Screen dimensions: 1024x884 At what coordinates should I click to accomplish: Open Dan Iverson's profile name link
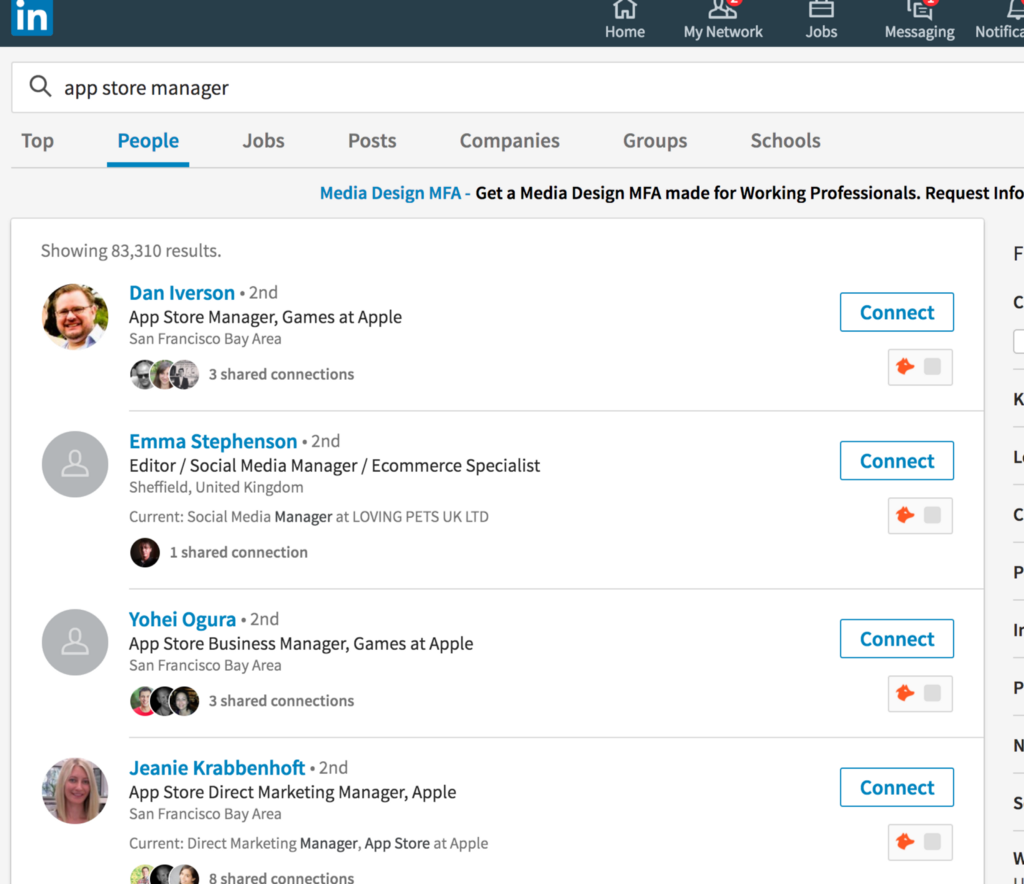click(182, 292)
